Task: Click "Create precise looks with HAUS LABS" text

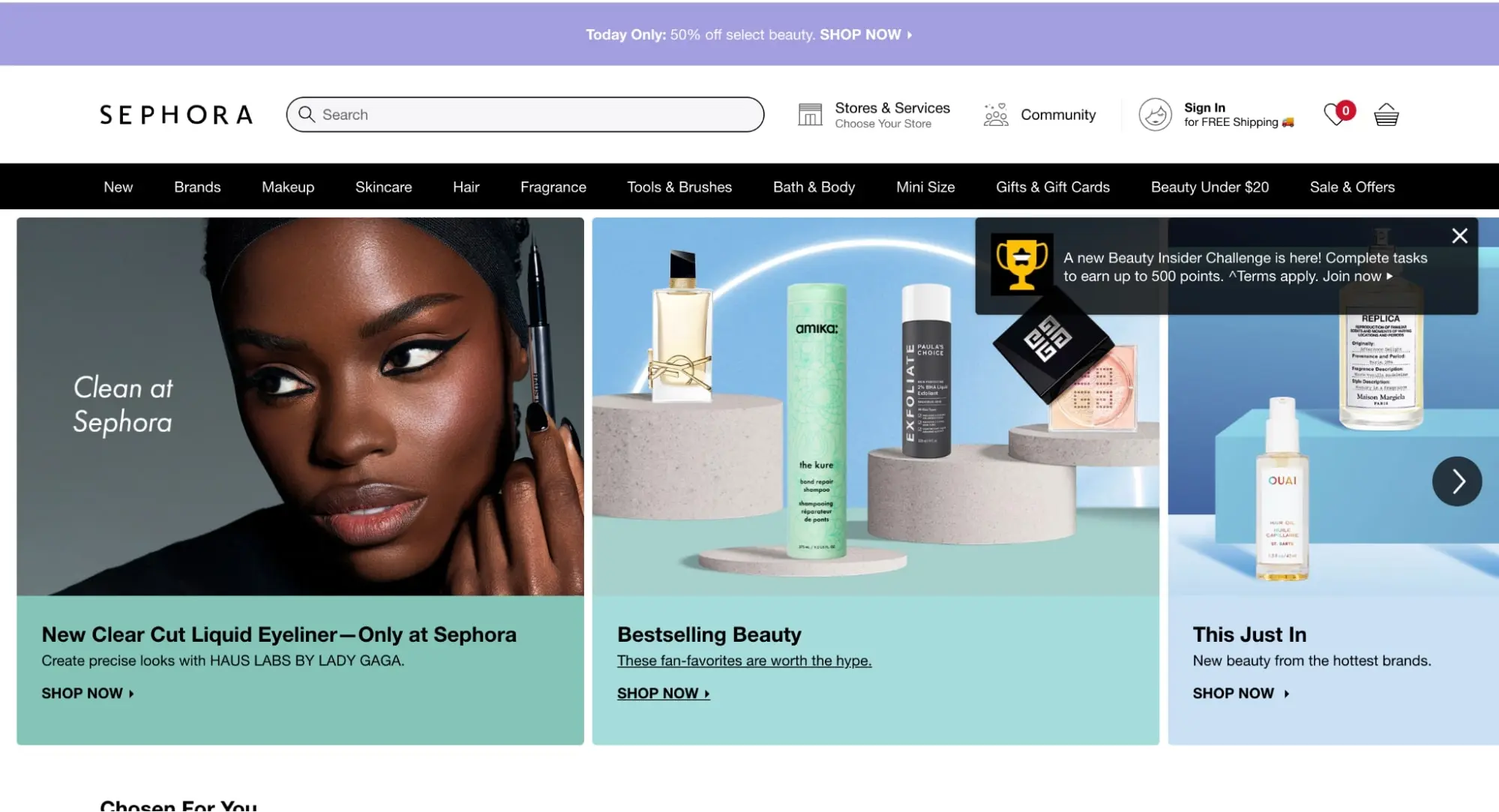Action: coord(223,661)
